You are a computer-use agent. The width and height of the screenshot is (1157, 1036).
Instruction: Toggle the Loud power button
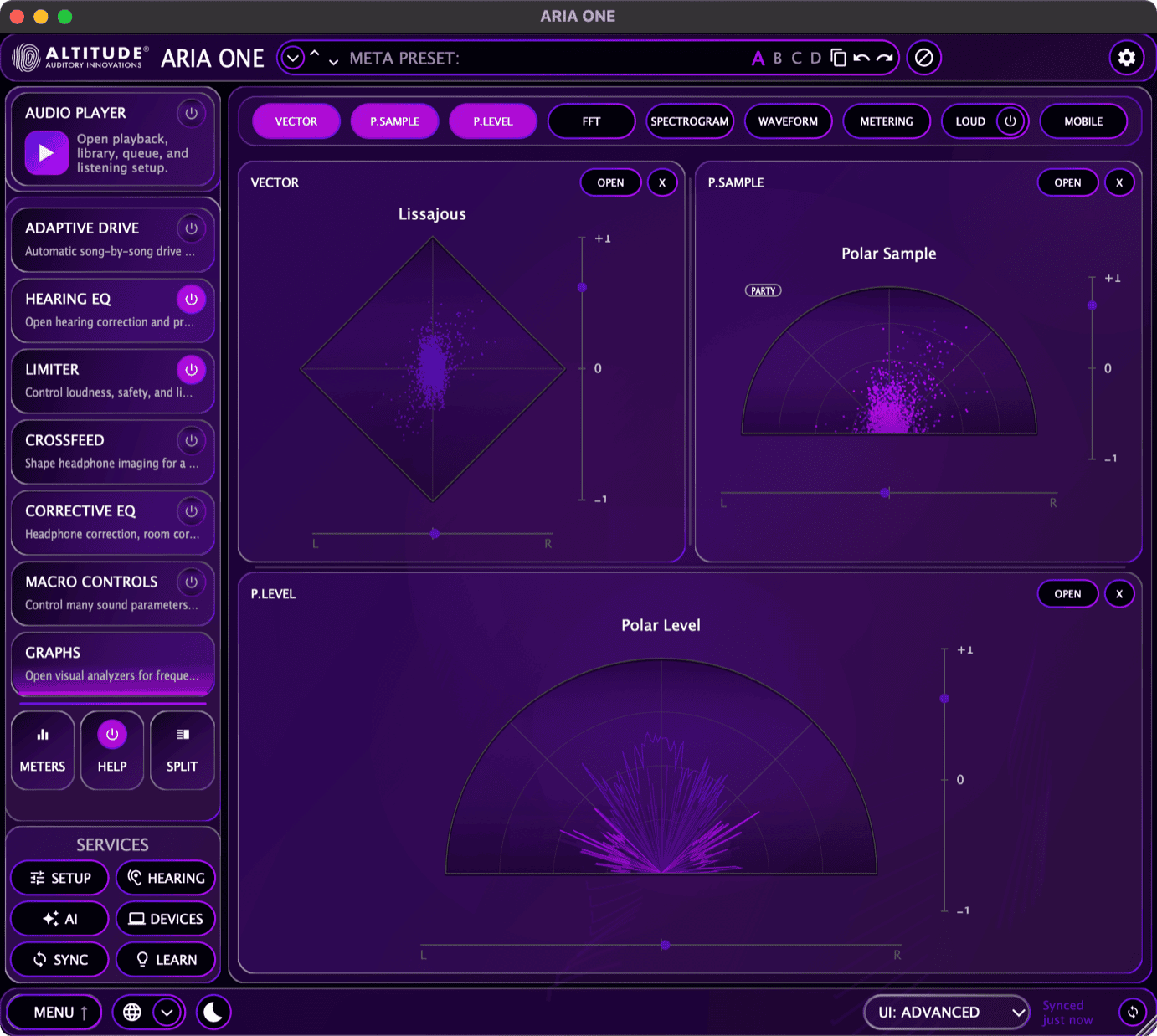(x=1010, y=121)
